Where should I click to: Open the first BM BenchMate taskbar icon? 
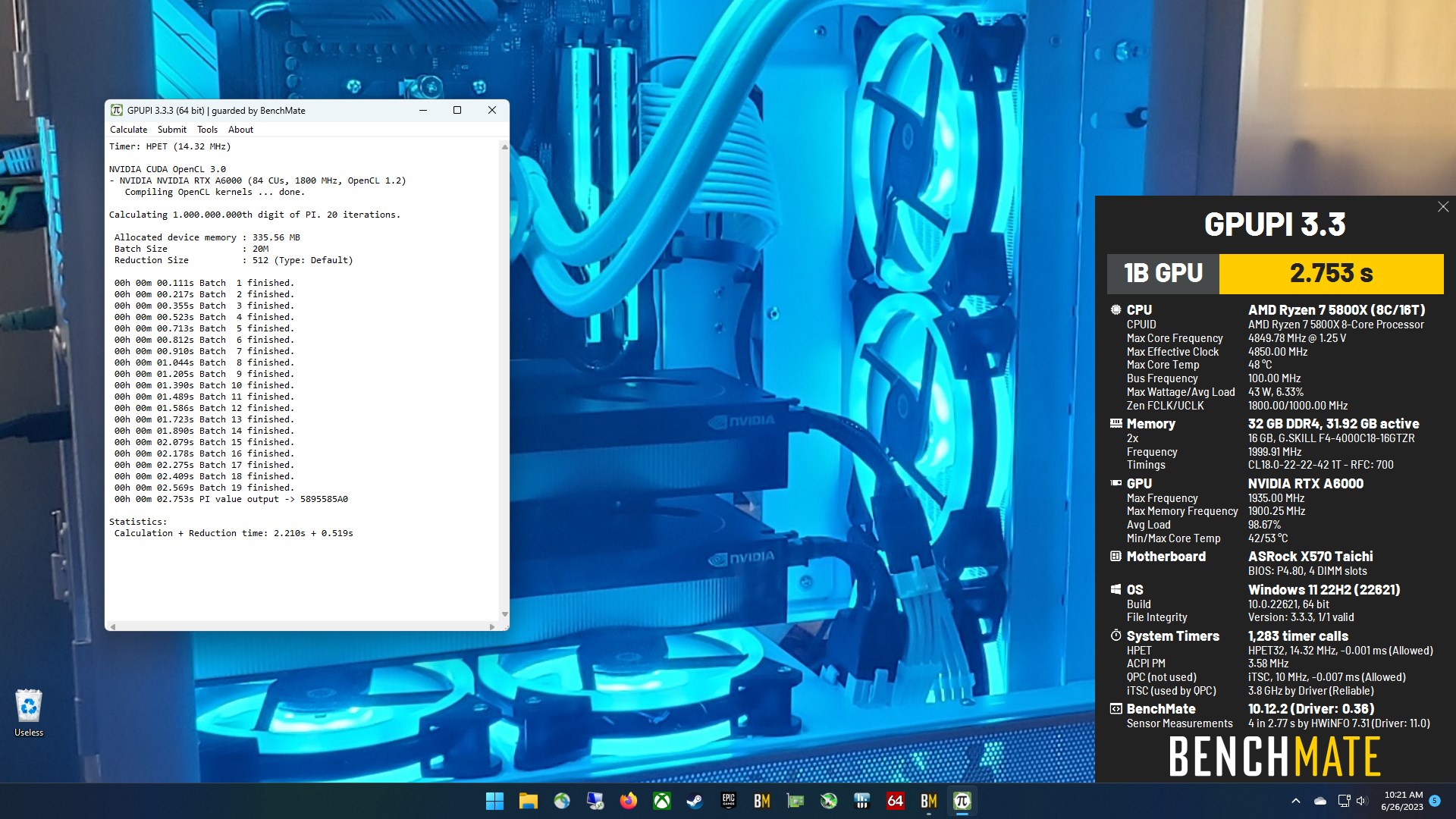[x=761, y=801]
